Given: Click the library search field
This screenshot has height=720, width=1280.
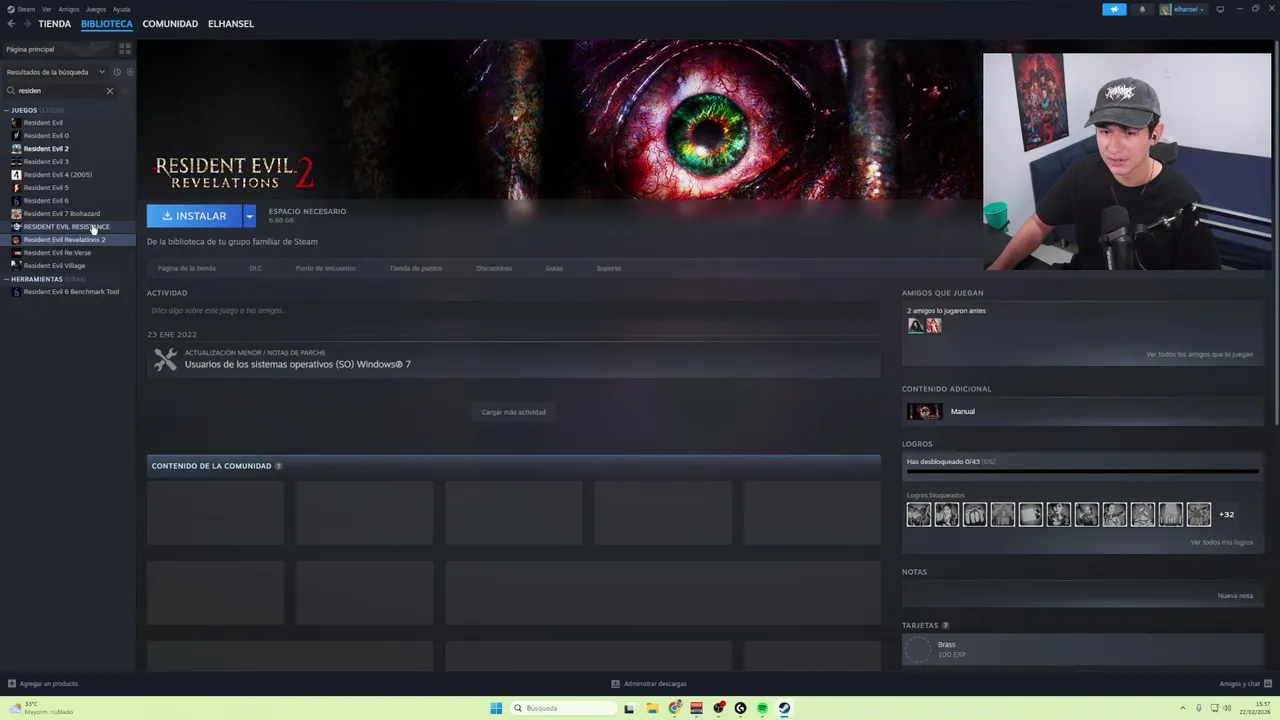Looking at the screenshot, I should coord(60,91).
